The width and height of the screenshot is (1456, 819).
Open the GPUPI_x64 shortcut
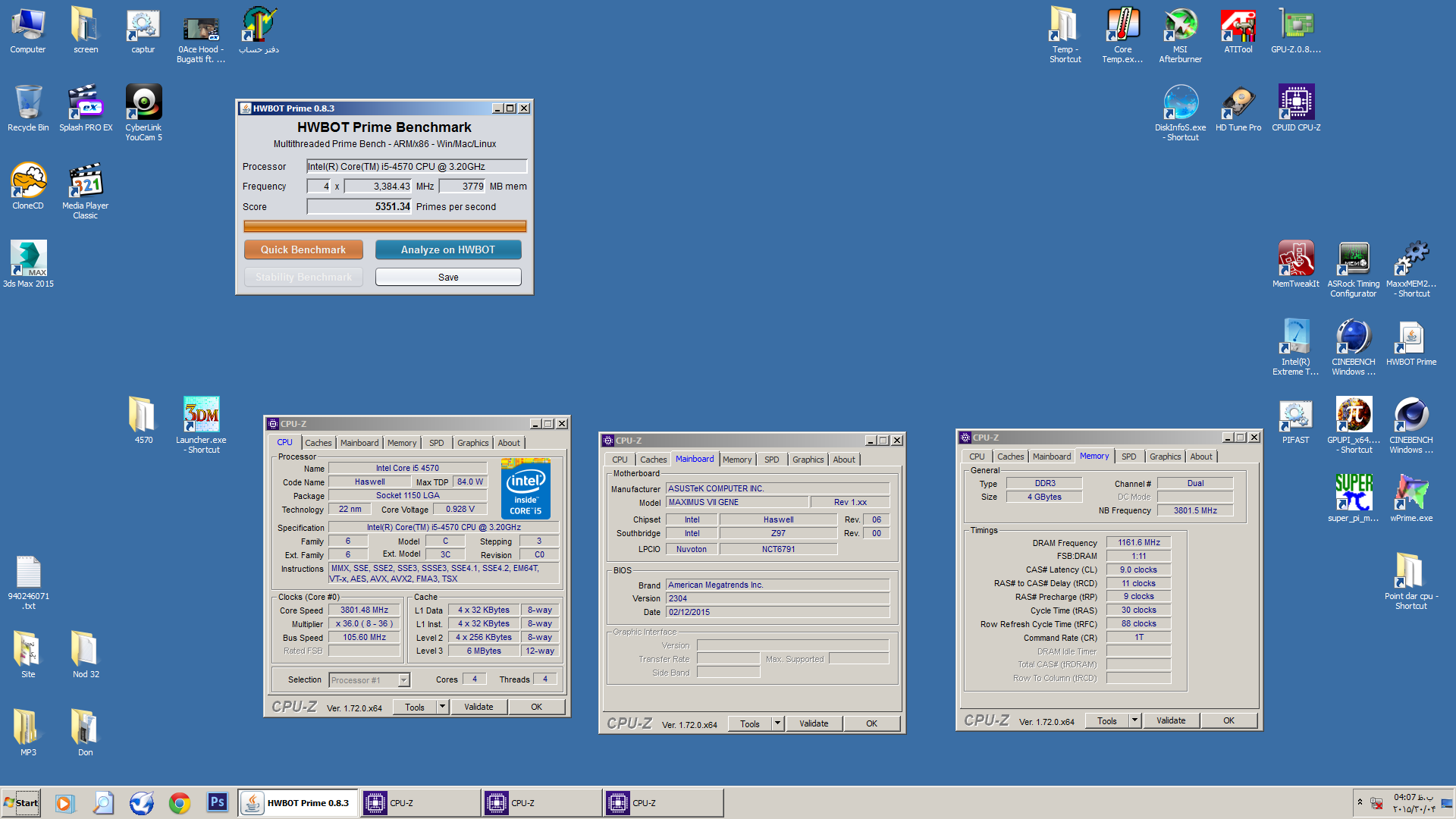coord(1354,425)
